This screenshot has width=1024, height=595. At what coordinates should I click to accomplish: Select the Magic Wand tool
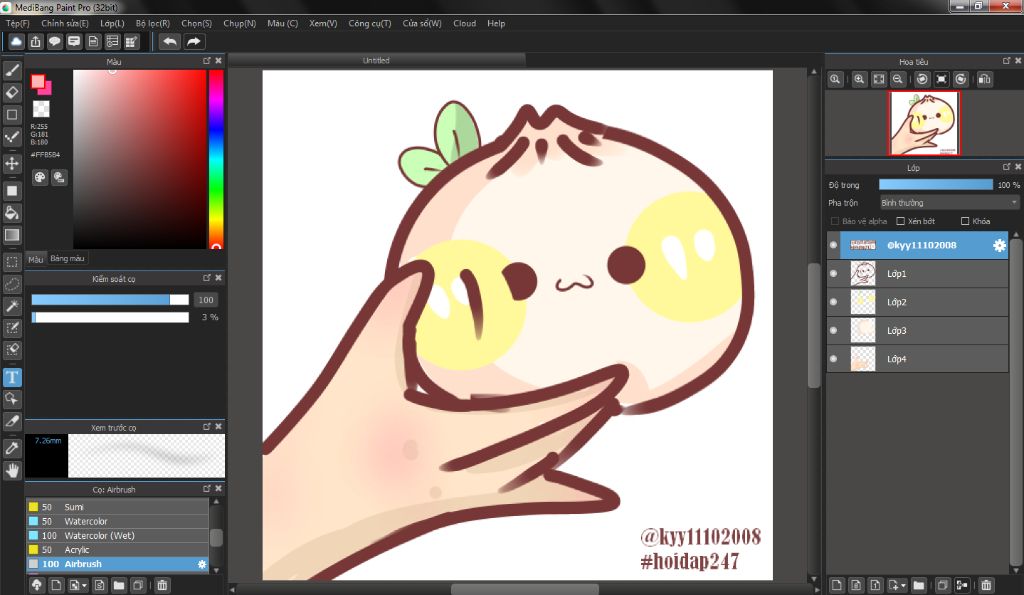(x=12, y=306)
